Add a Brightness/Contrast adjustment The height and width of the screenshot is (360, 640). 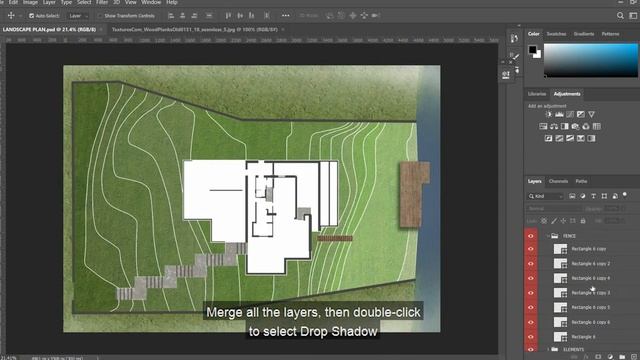(x=549, y=115)
